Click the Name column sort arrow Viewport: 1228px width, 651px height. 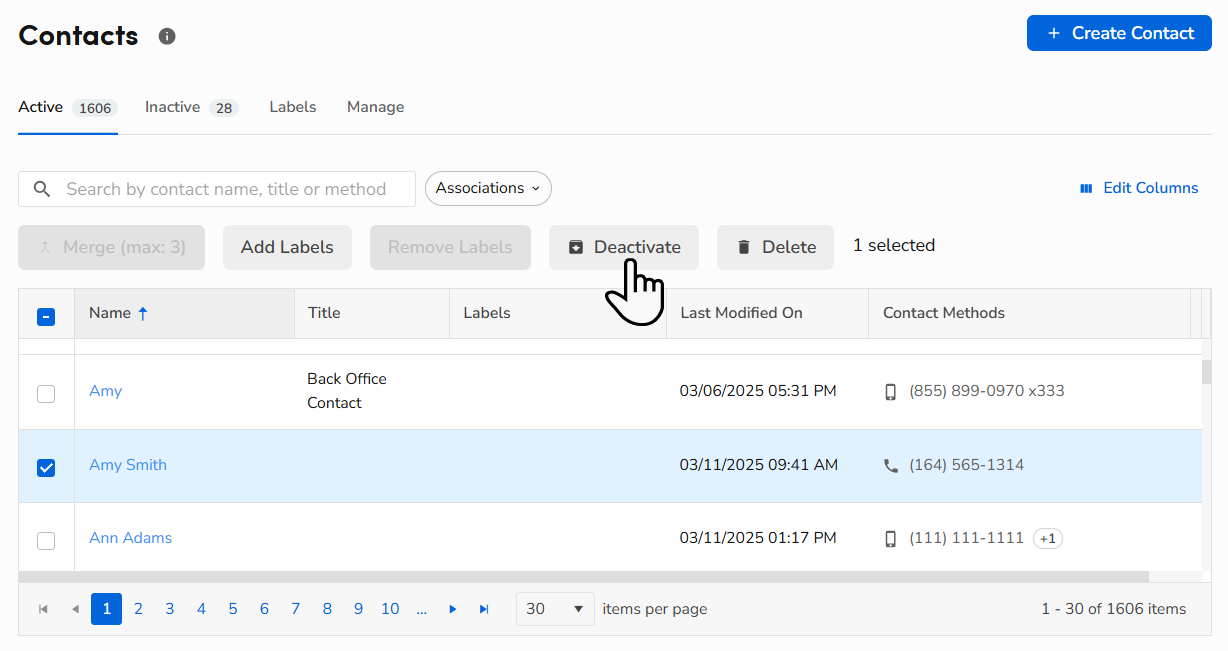143,312
